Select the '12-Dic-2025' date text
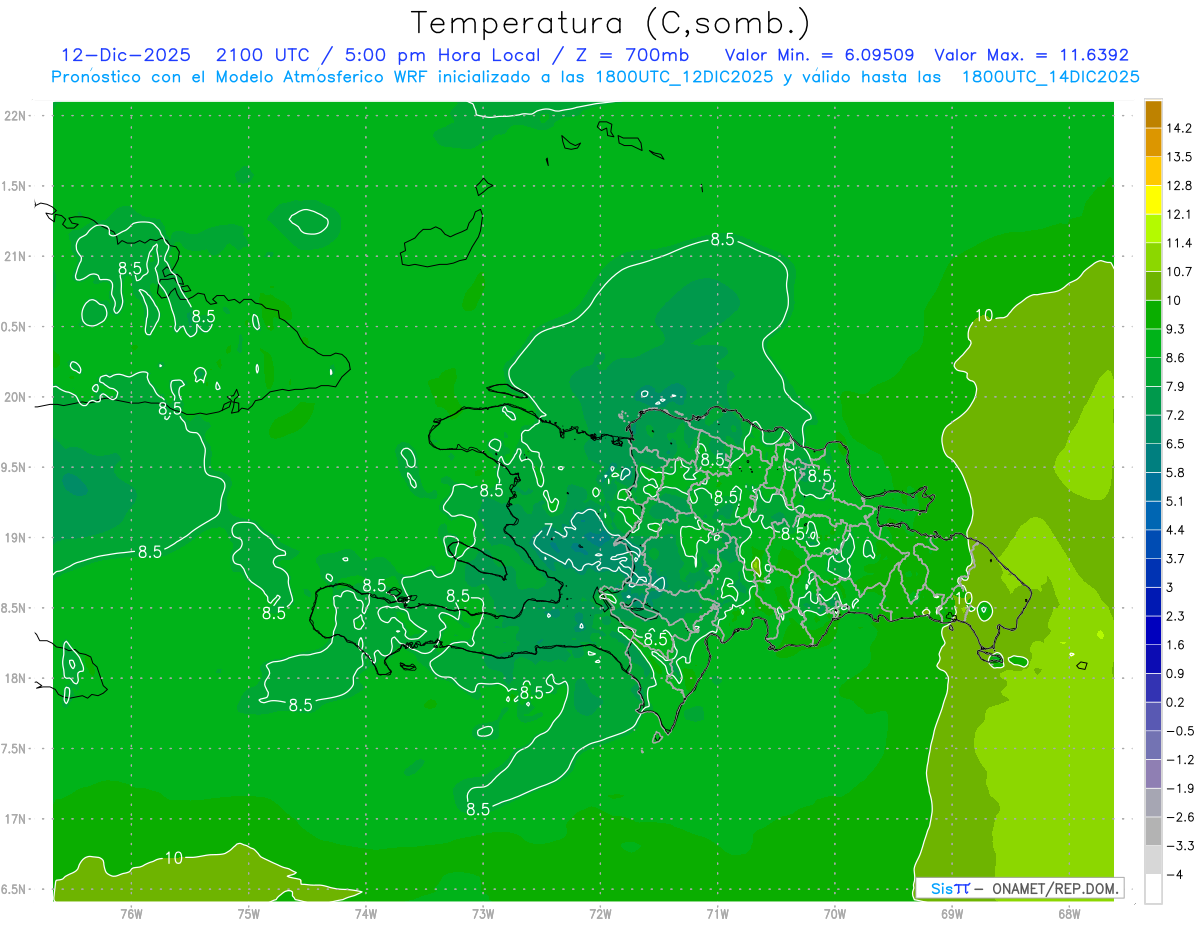1200x927 pixels. [x=127, y=55]
